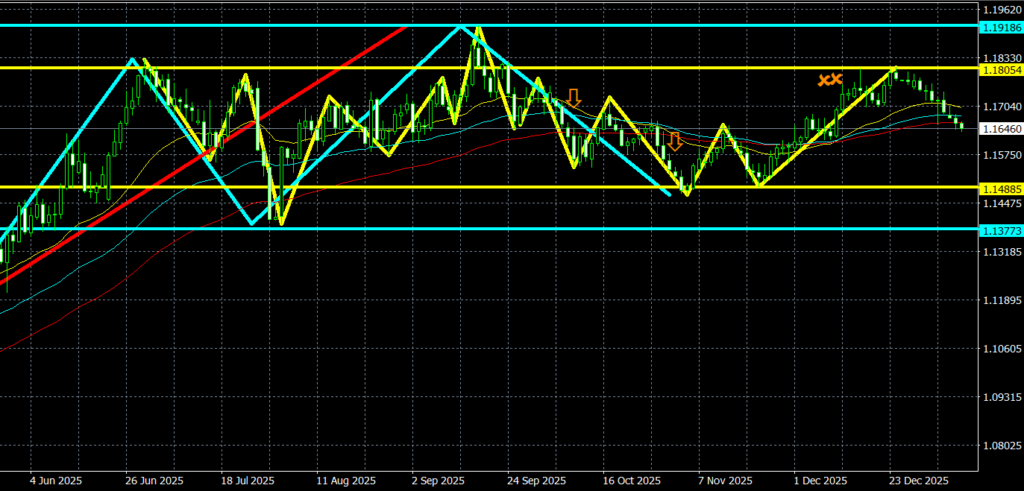Click the orange down arrow near 16 Oct

click(x=675, y=141)
